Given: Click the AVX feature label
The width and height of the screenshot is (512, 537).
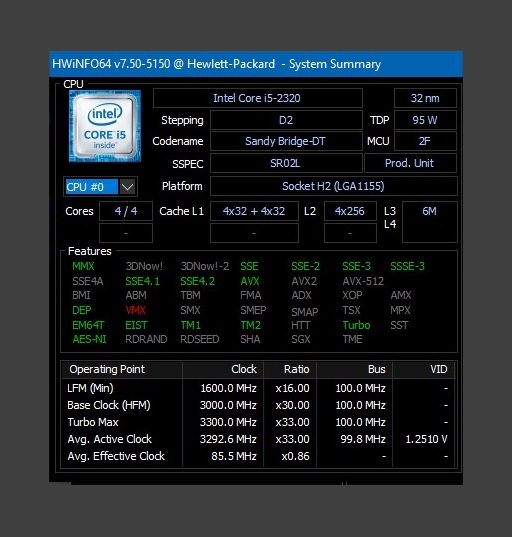Looking at the screenshot, I should [250, 281].
